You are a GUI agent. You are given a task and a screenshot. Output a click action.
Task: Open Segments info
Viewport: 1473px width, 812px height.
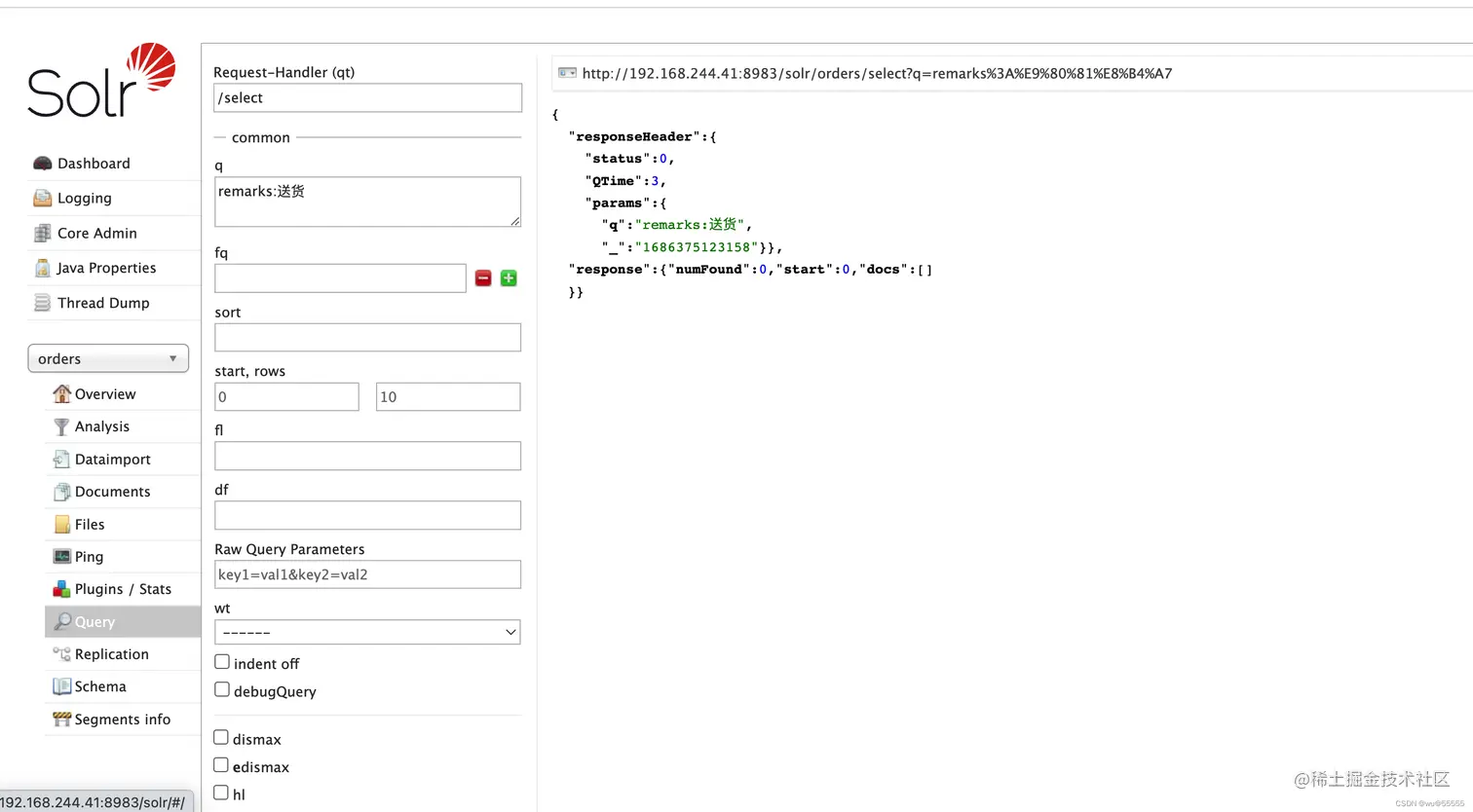pos(123,720)
